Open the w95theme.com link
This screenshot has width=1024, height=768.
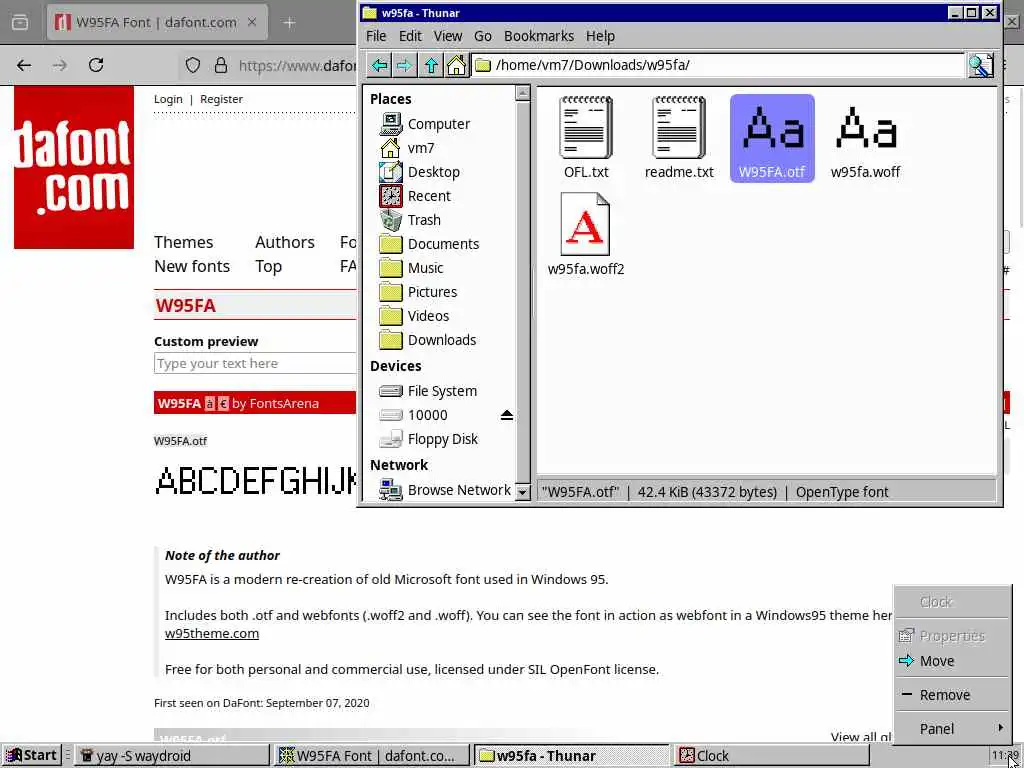click(212, 633)
